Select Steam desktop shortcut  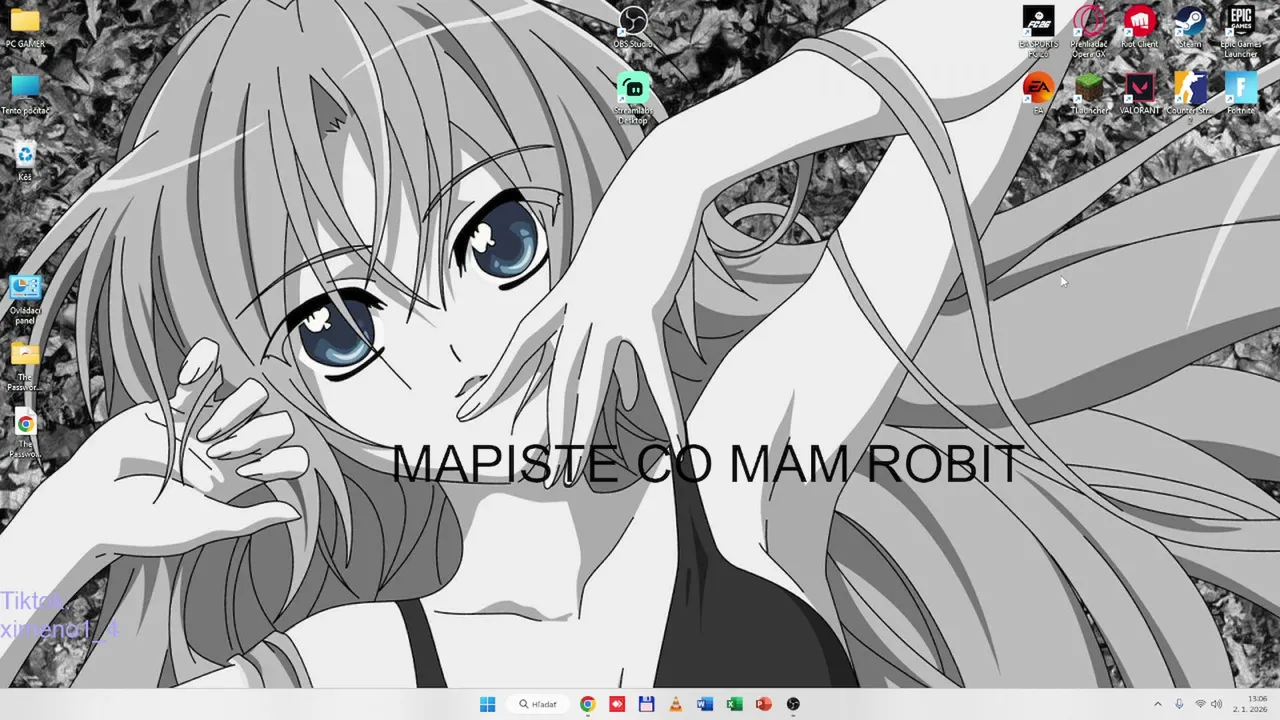click(1189, 27)
